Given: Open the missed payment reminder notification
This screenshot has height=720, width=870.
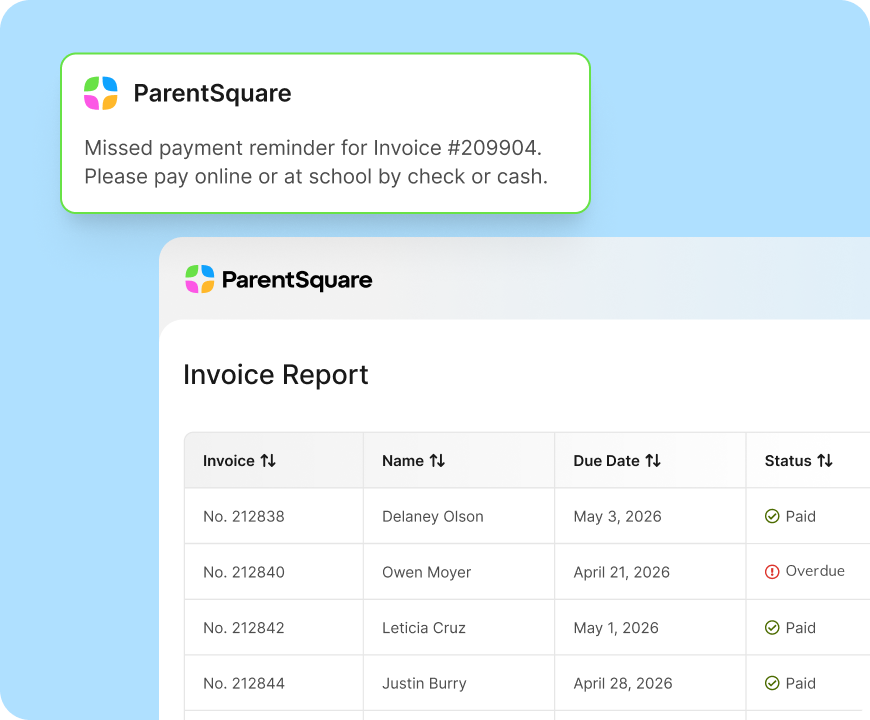Looking at the screenshot, I should click(325, 133).
